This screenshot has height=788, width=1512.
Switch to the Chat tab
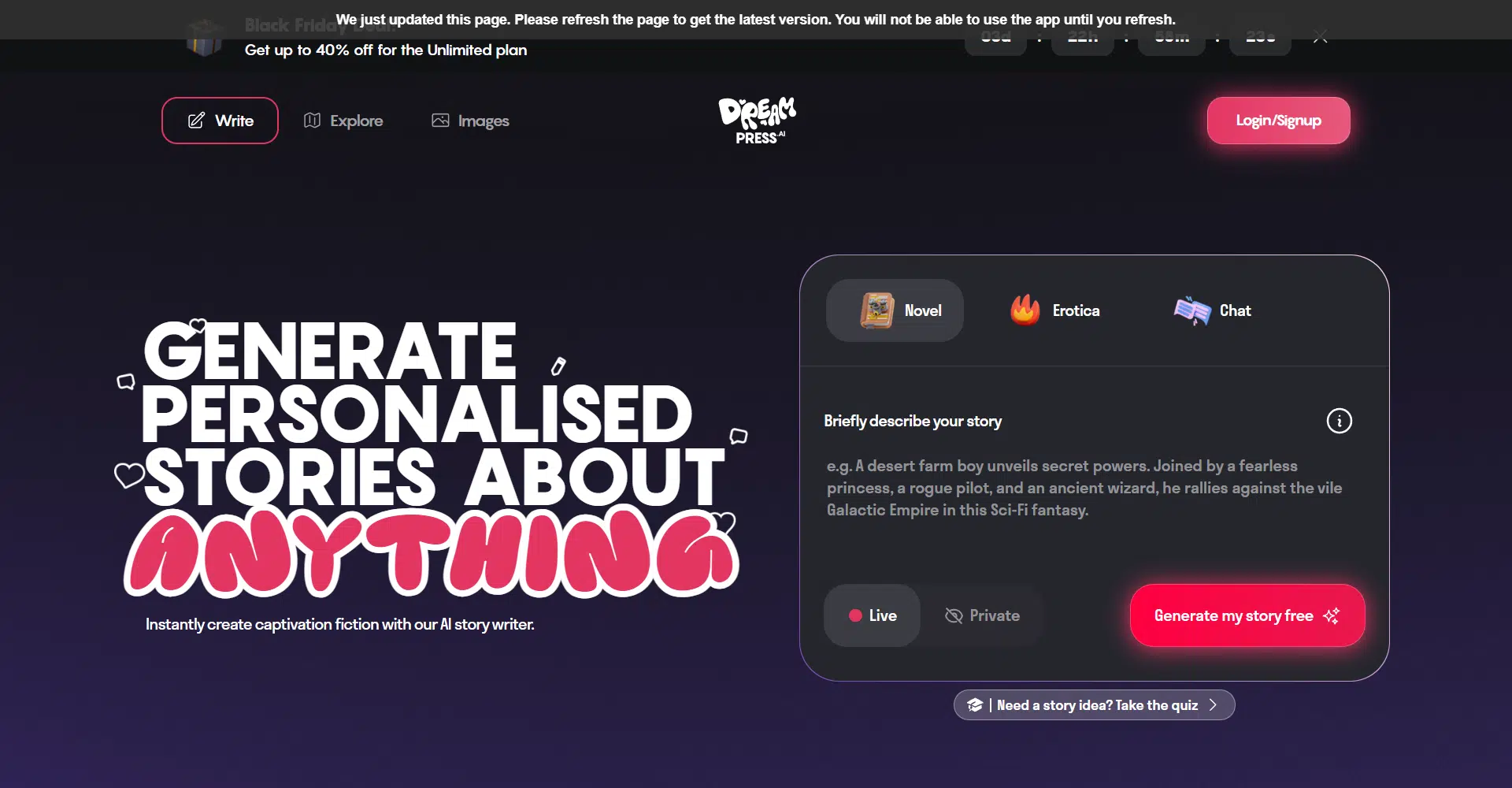1212,310
